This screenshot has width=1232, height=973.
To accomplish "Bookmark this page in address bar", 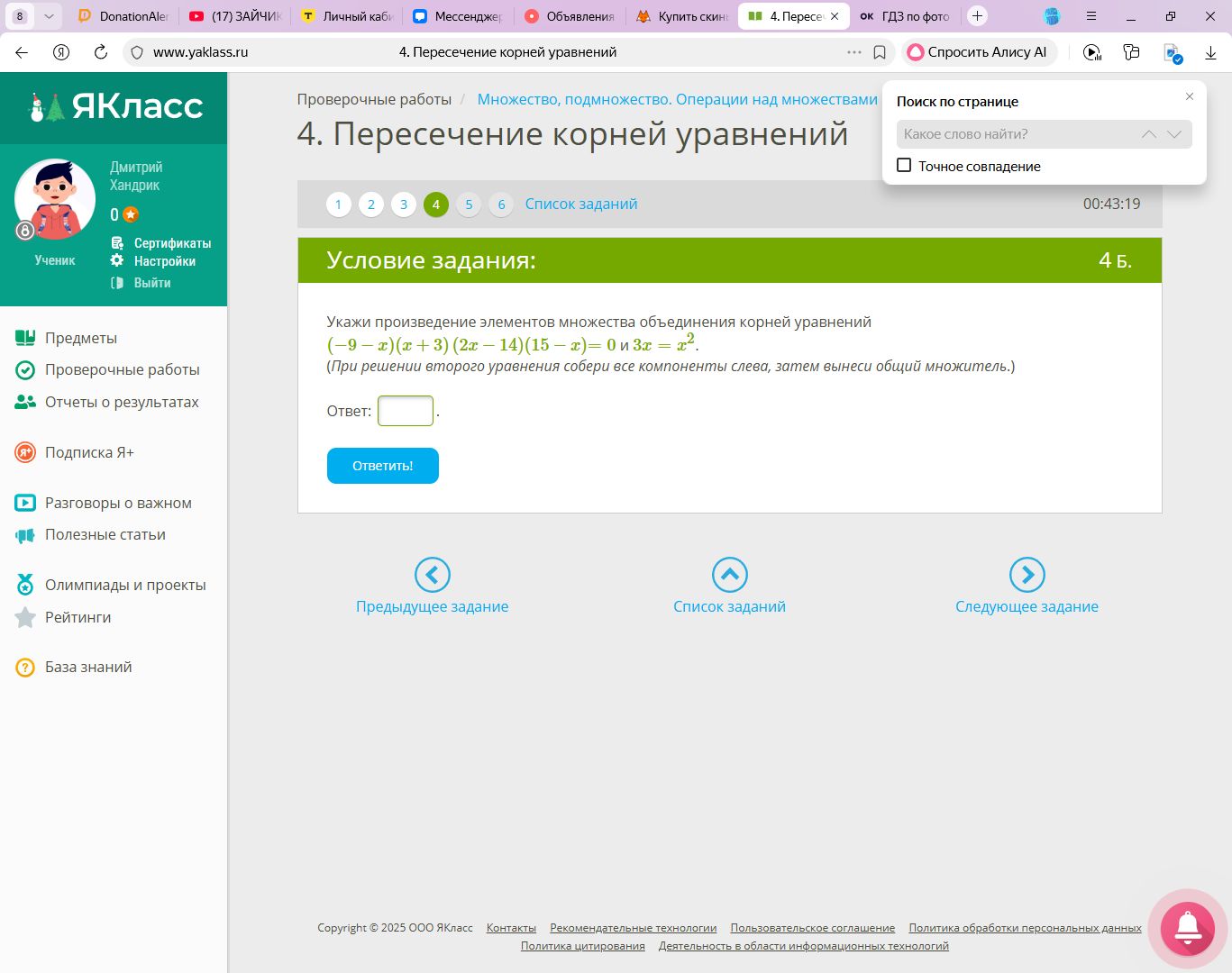I will tap(880, 52).
